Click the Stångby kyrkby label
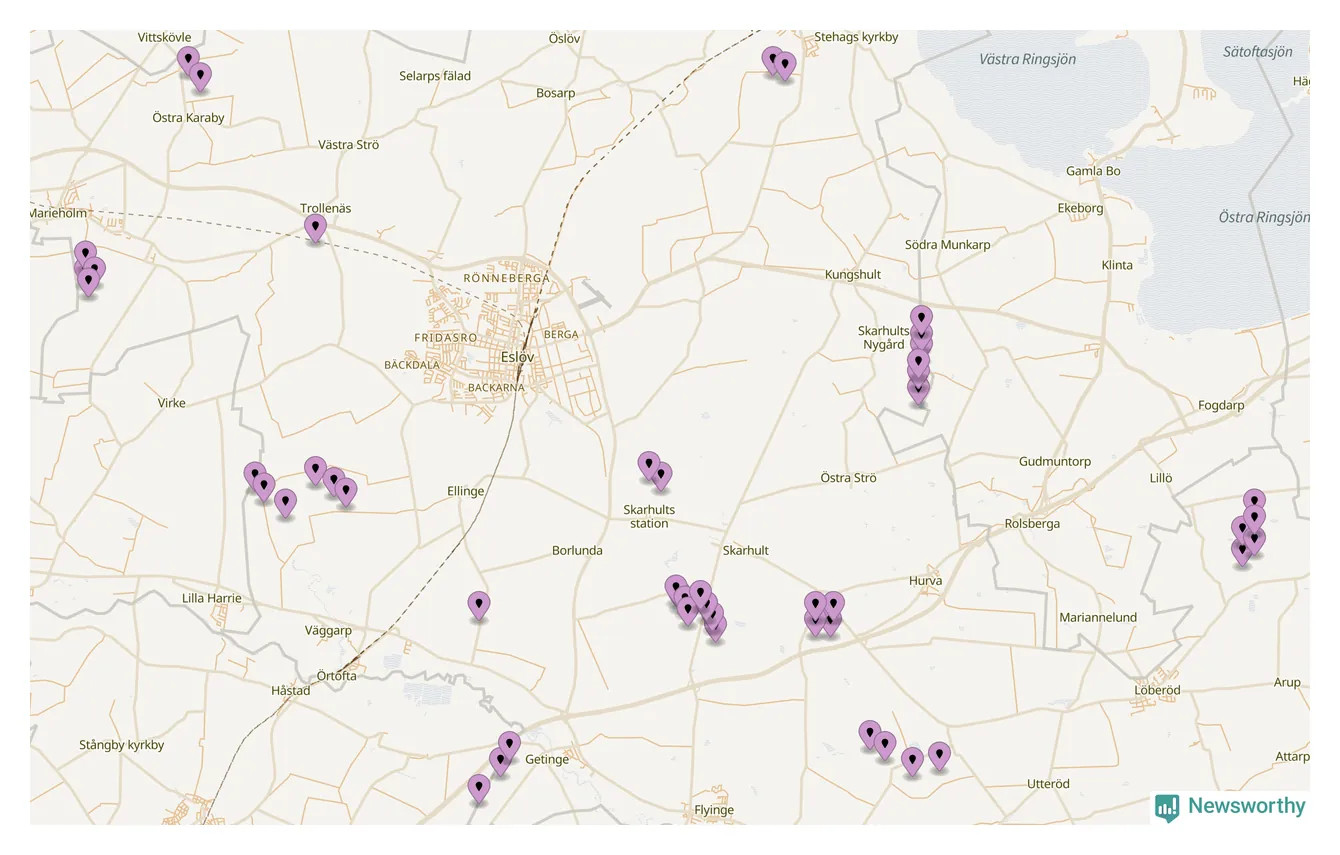The height and width of the screenshot is (855, 1340). coord(122,745)
